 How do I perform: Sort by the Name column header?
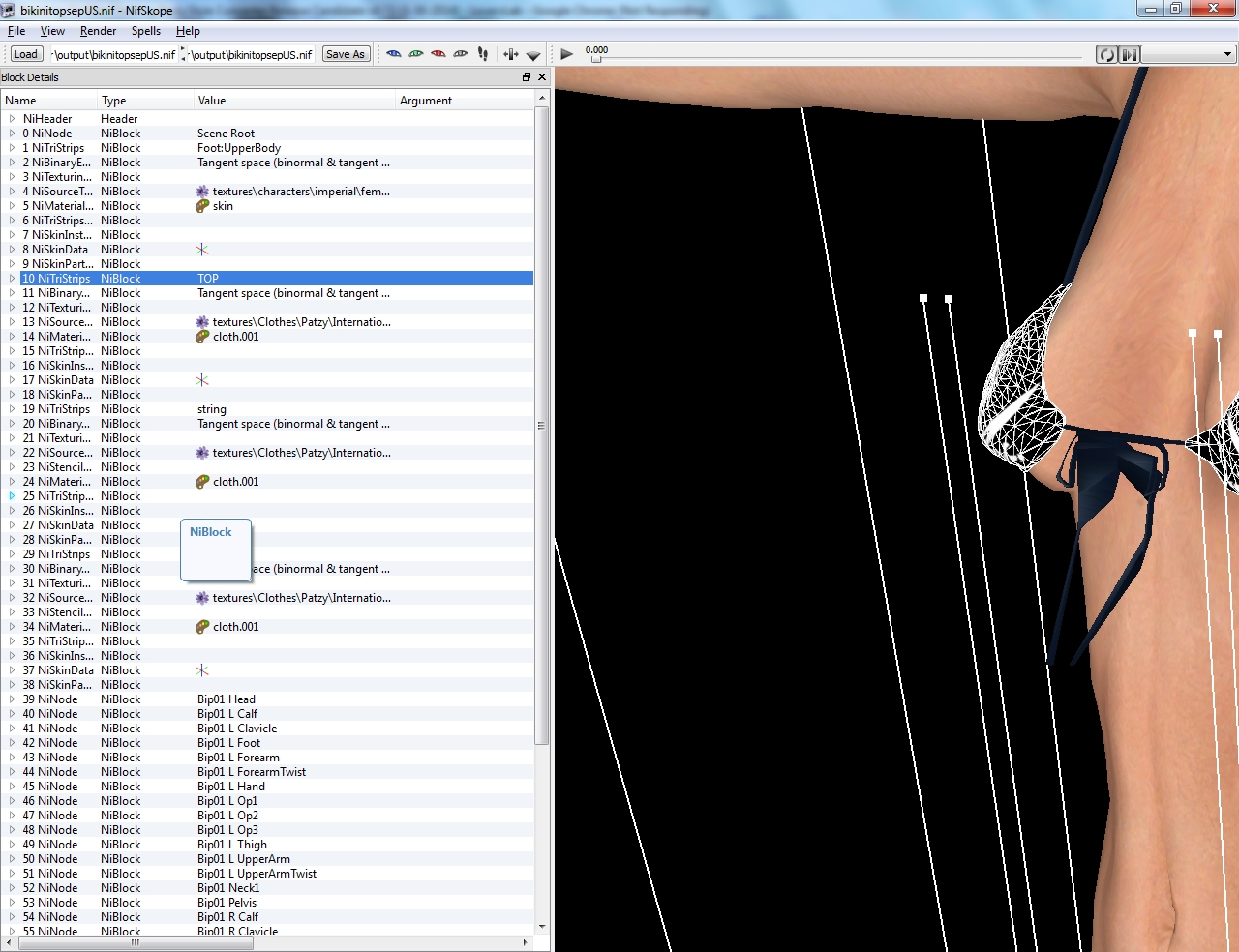(48, 101)
